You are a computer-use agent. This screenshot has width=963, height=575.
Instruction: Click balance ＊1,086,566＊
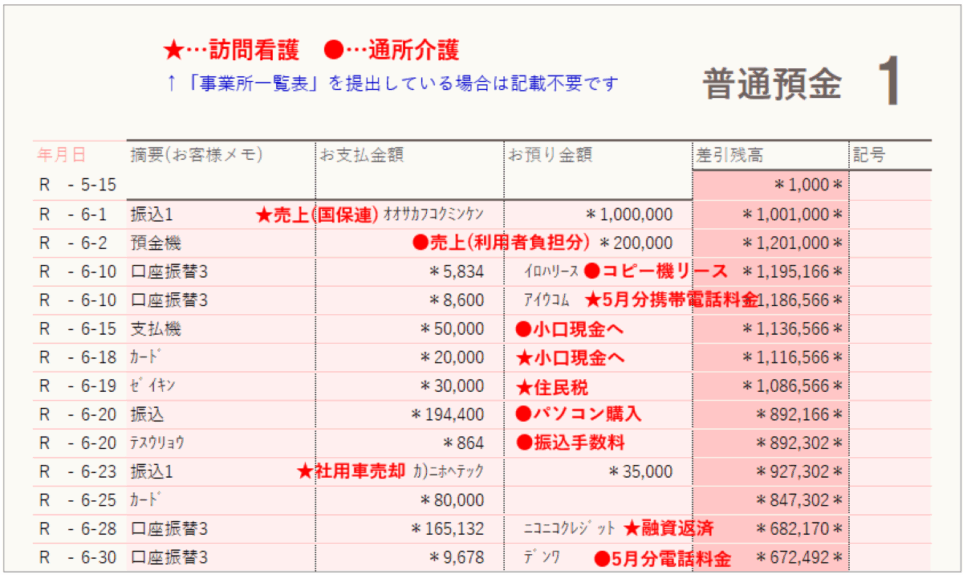point(792,386)
